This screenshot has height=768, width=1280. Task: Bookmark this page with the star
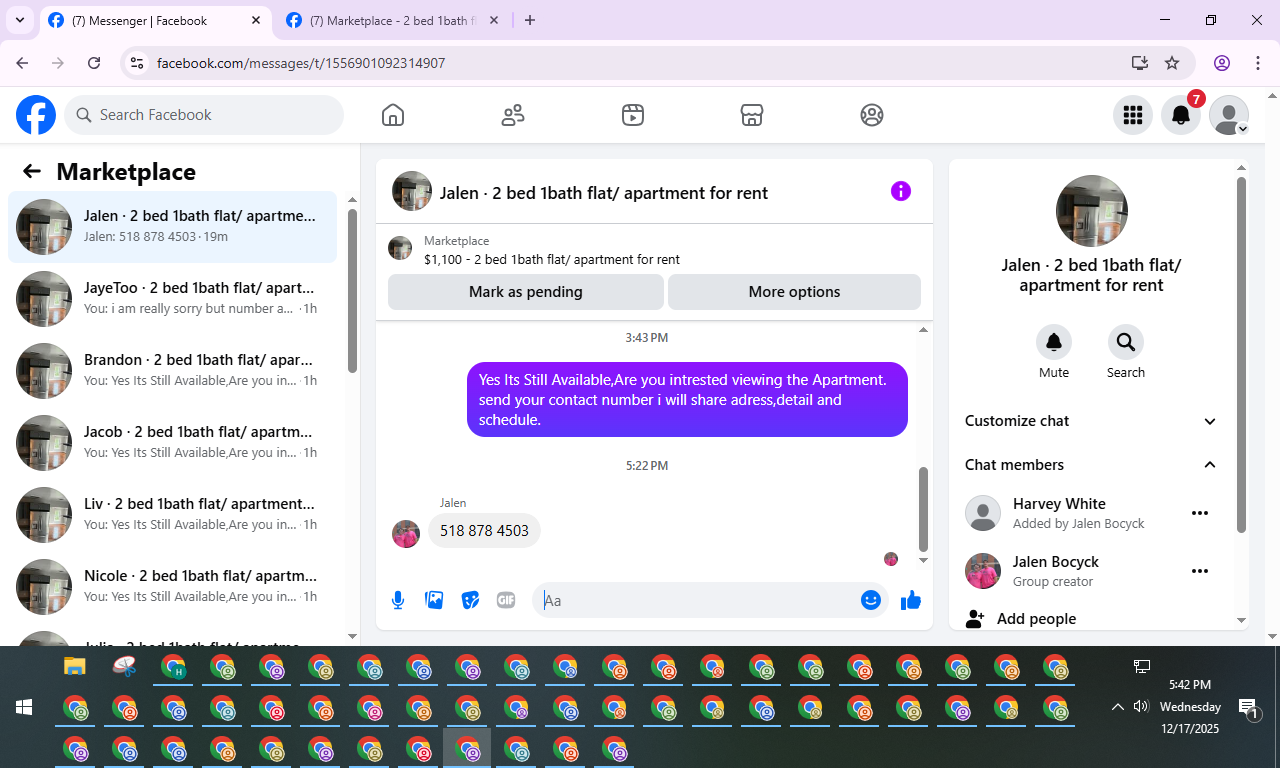[x=1172, y=63]
